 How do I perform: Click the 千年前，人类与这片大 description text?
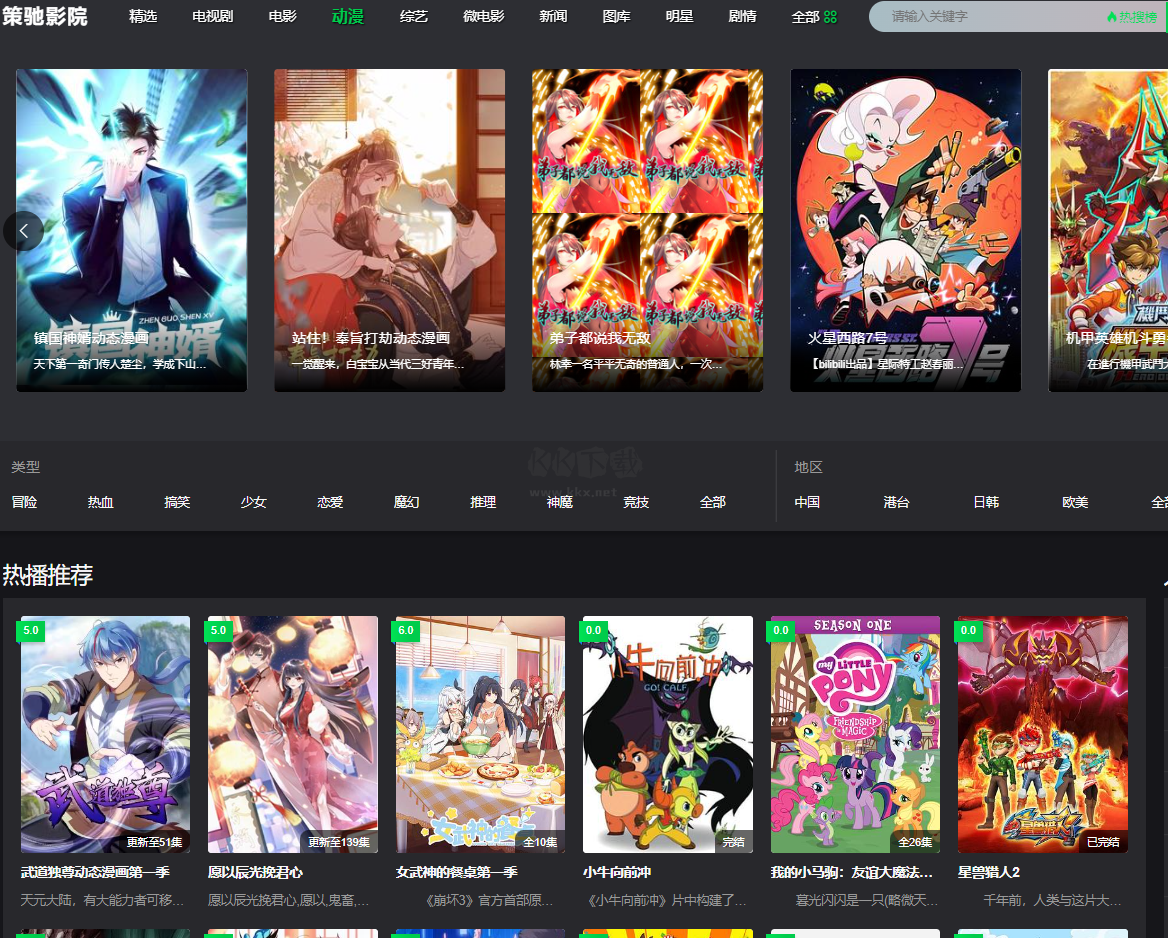pyautogui.click(x=1053, y=901)
